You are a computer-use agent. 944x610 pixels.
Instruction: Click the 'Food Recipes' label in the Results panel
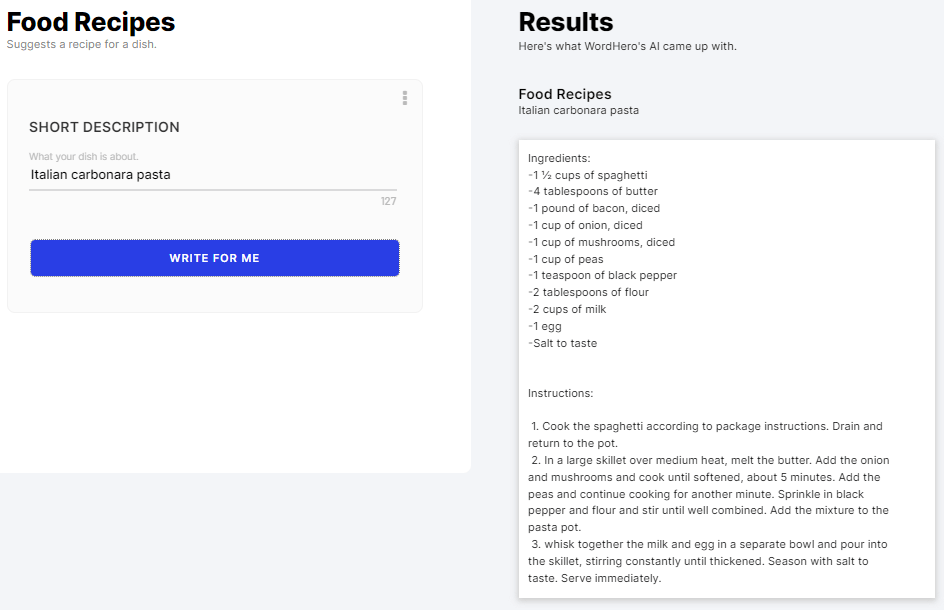(x=564, y=94)
